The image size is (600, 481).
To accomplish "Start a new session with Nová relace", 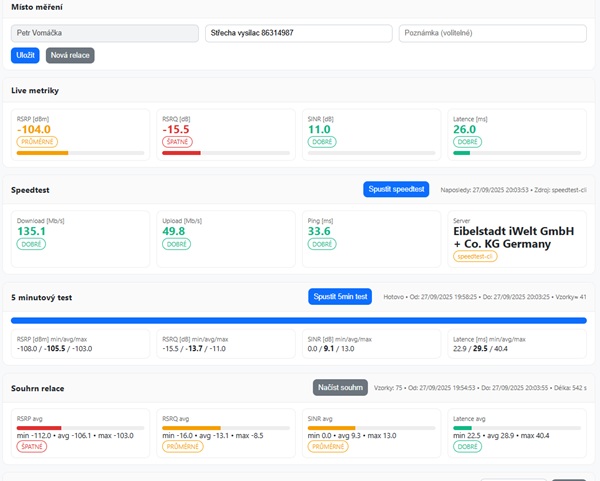I will pyautogui.click(x=70, y=56).
